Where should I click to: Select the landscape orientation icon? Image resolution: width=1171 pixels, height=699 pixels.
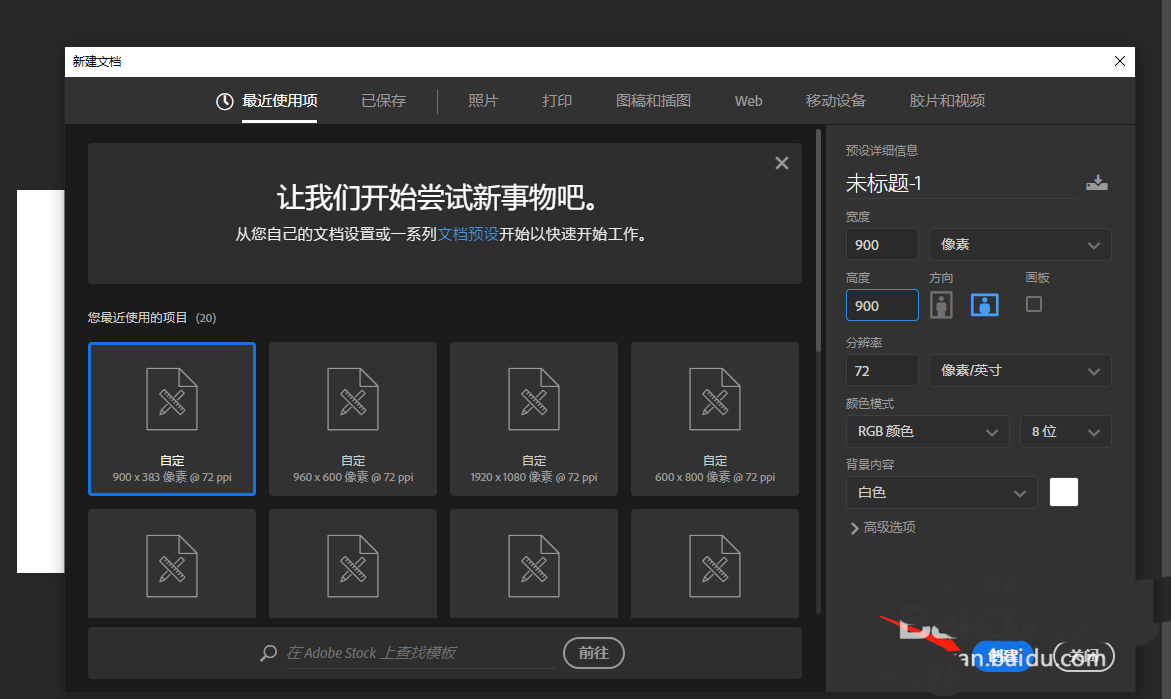tap(984, 304)
